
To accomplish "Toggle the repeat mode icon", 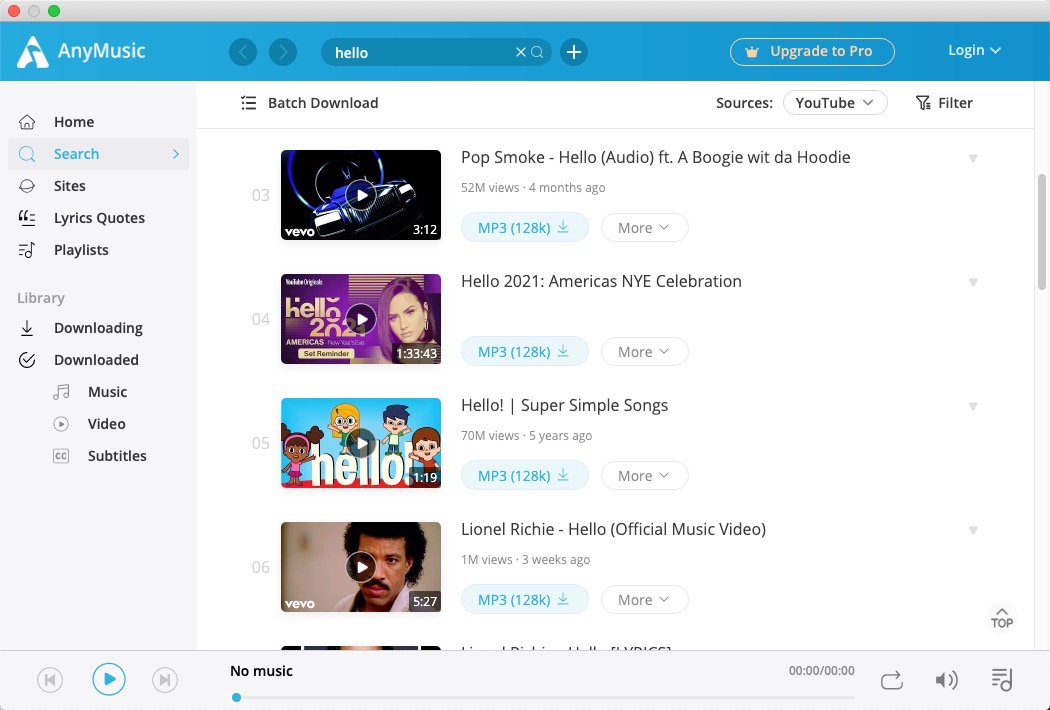I will tap(891, 681).
